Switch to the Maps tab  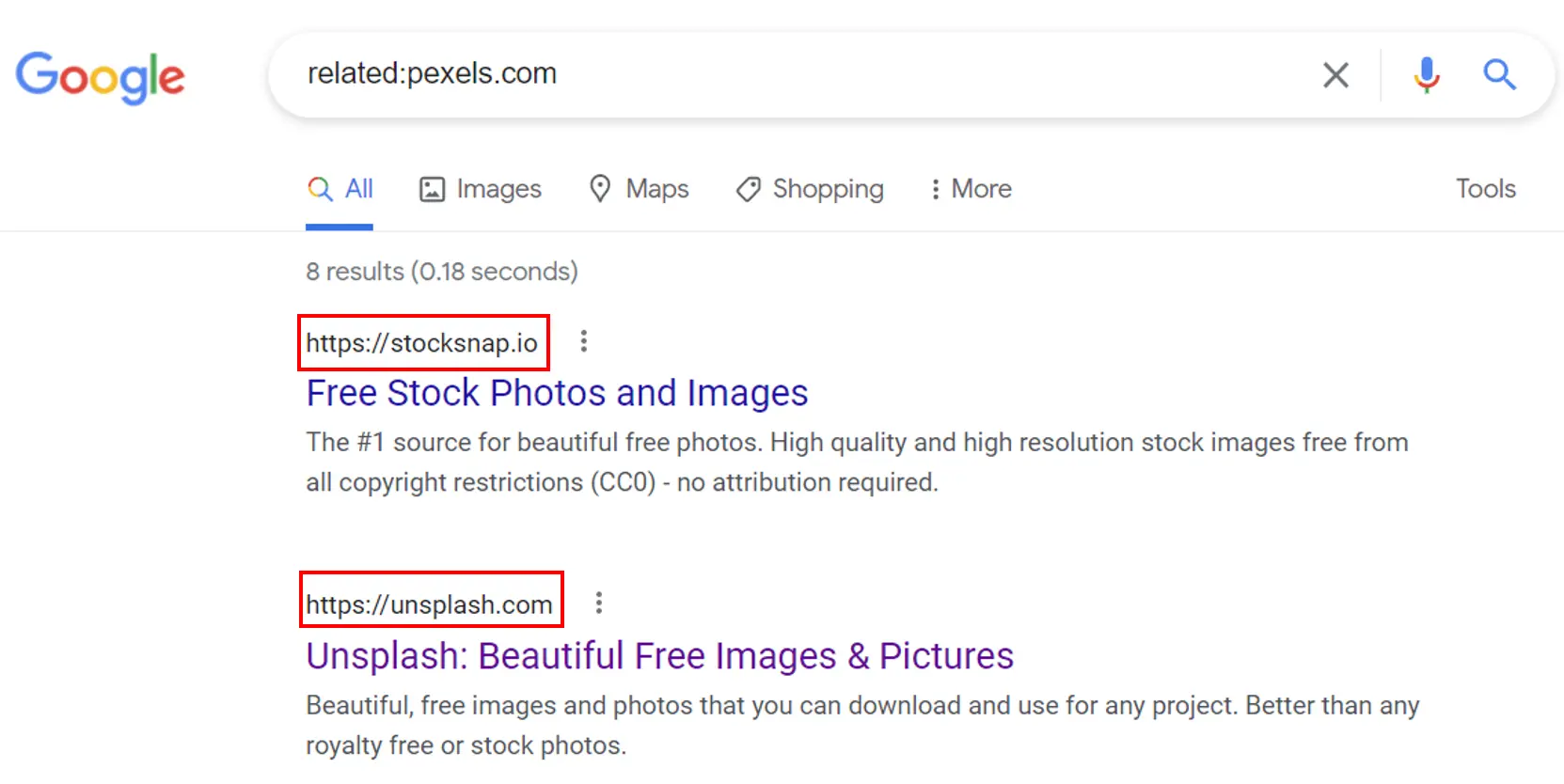click(639, 189)
